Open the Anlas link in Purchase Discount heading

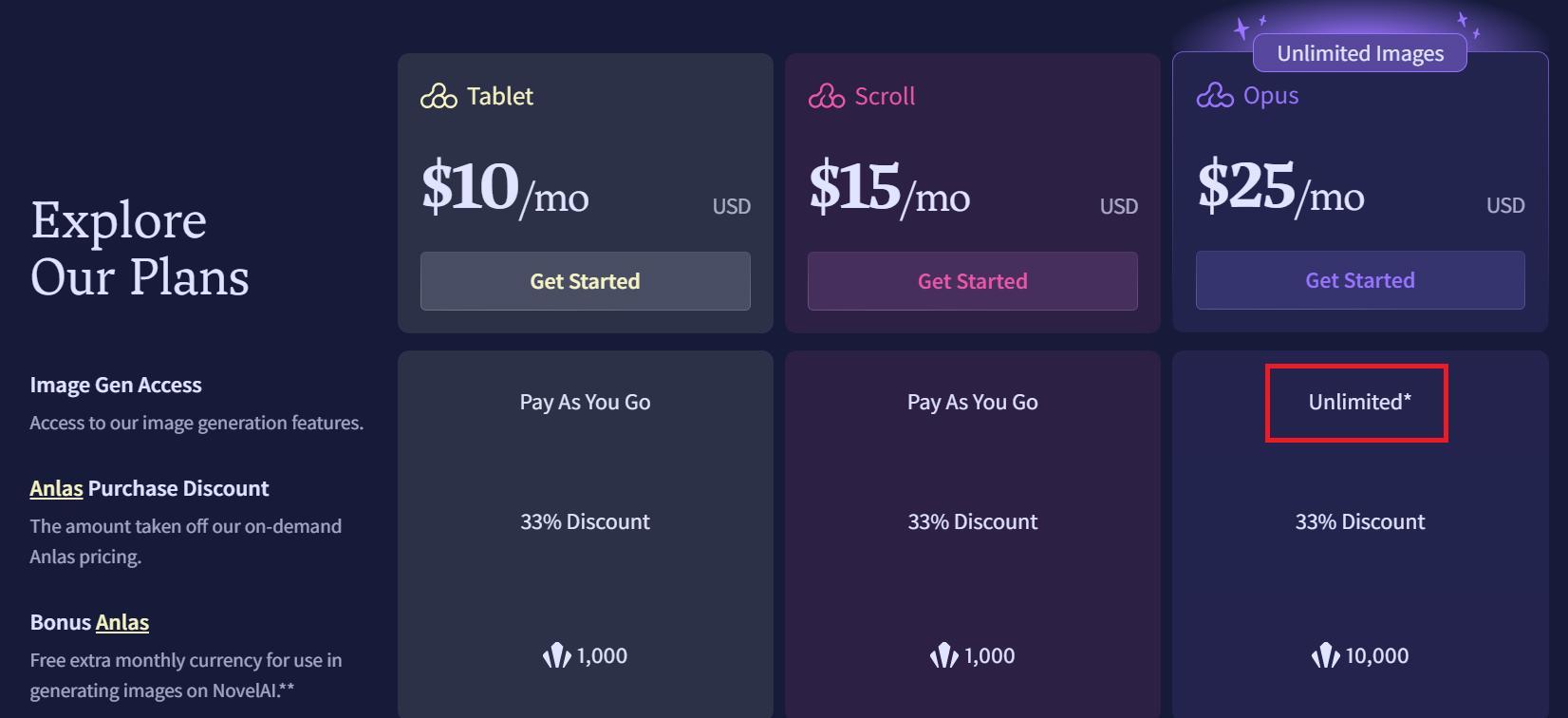pyautogui.click(x=56, y=488)
